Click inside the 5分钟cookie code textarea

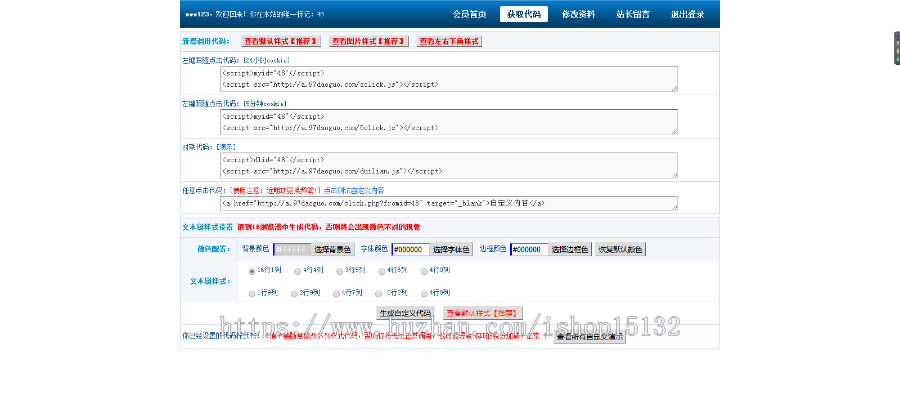coord(449,122)
